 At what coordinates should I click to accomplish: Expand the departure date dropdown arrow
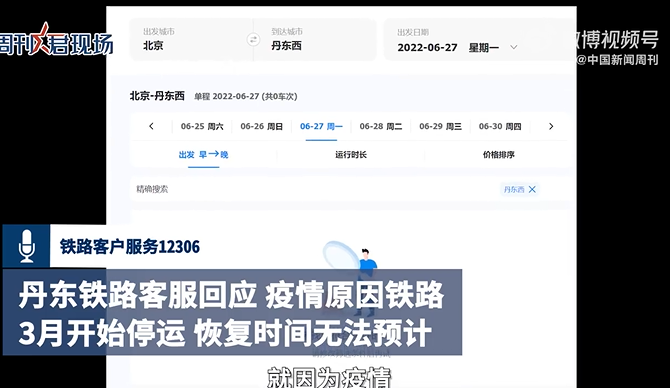point(514,47)
